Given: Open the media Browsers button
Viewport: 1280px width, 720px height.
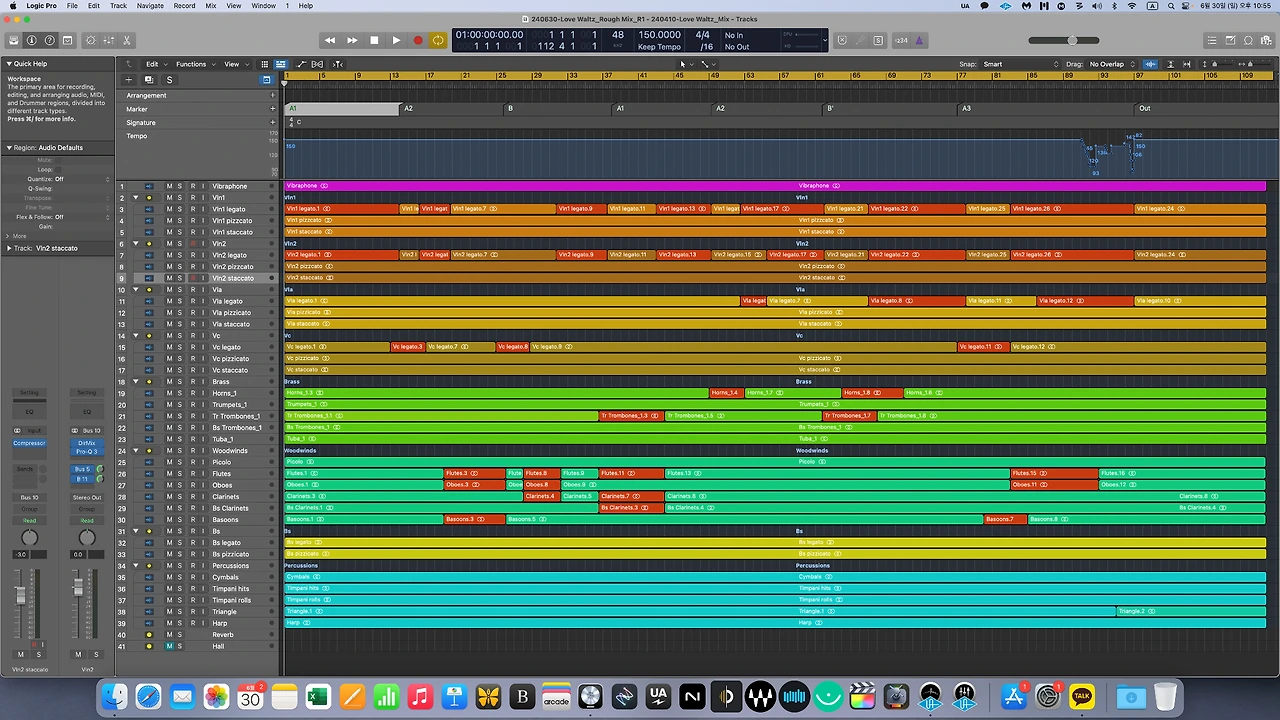Looking at the screenshot, I should 1266,40.
